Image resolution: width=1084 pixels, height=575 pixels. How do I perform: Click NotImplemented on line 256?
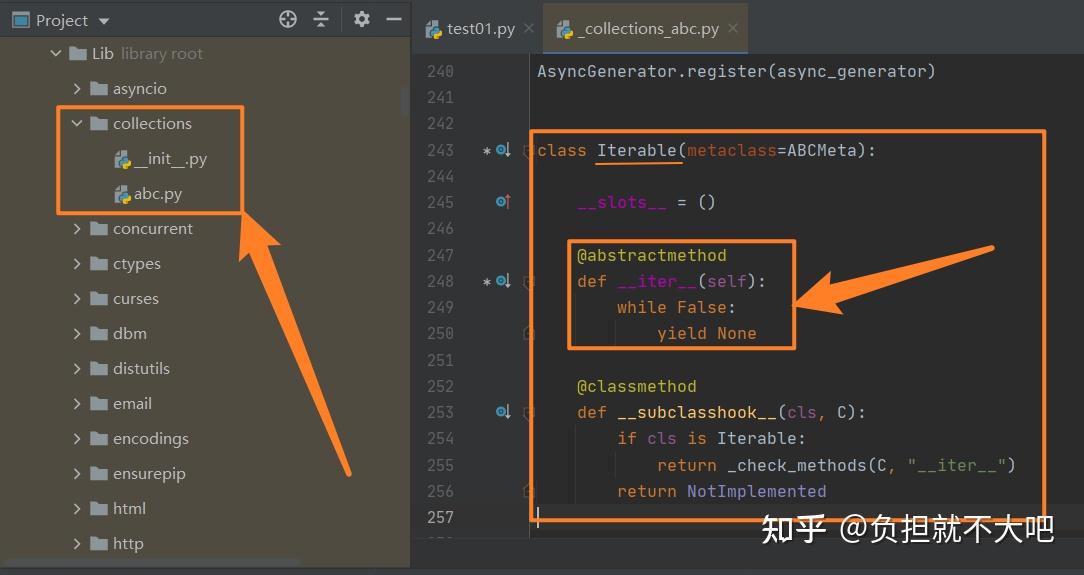pos(756,491)
